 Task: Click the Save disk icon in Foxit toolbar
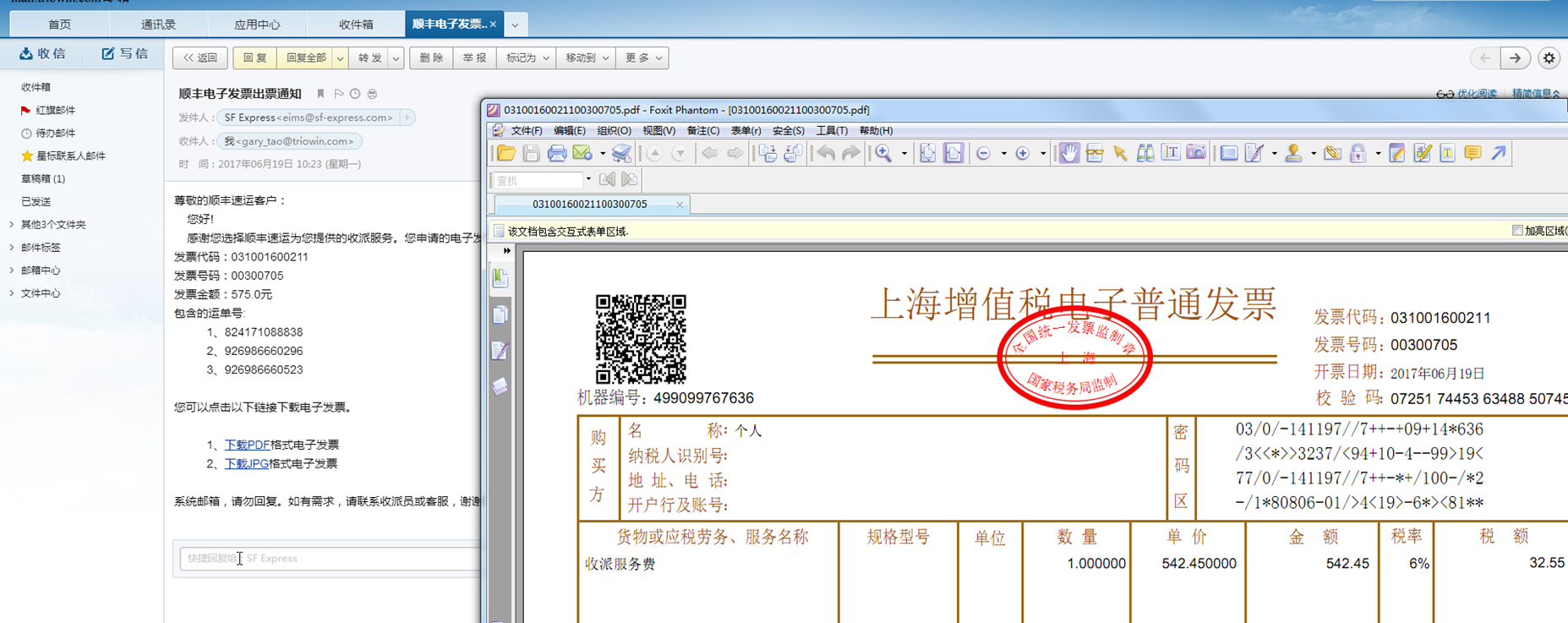pos(531,153)
